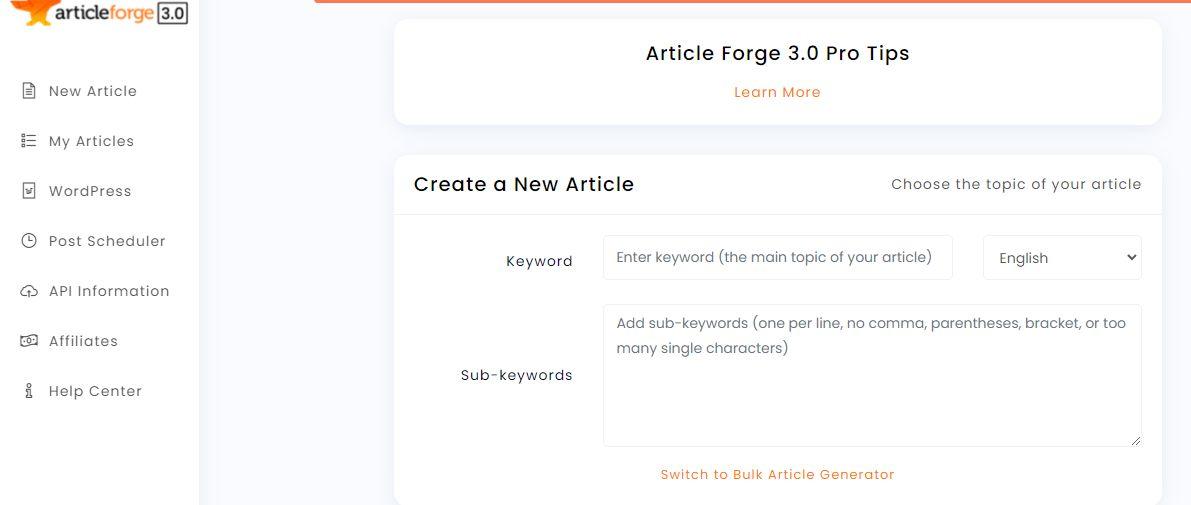Click the New Article document icon
Viewport: 1191px width, 505px height.
[x=29, y=91]
